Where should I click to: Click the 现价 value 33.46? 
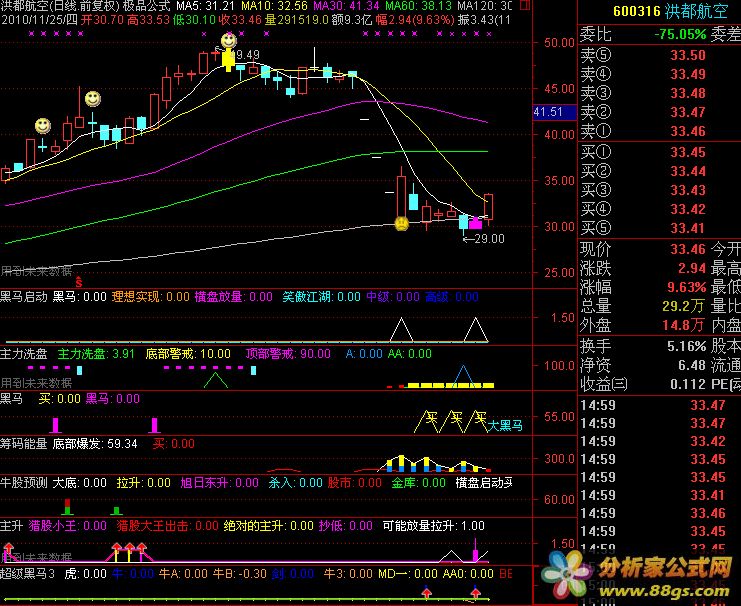click(x=688, y=249)
